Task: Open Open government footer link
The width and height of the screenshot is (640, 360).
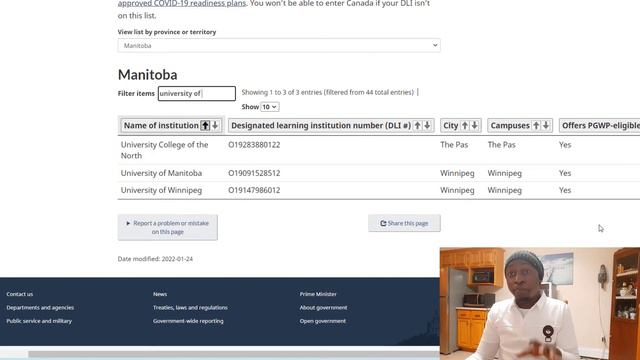Action: [322, 321]
